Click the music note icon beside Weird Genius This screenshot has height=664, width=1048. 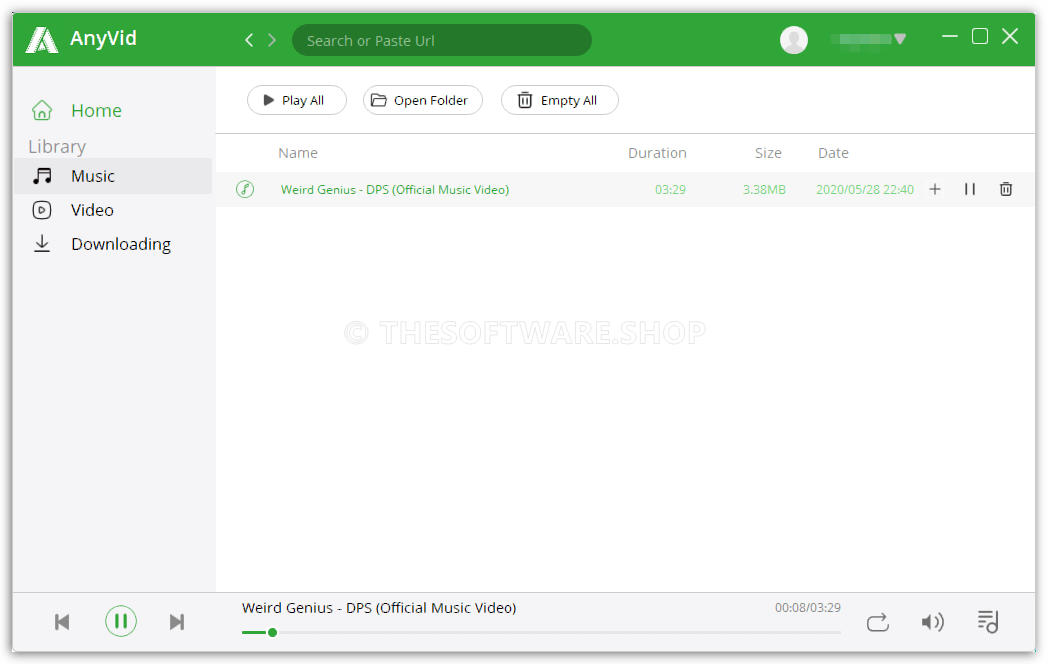point(245,189)
